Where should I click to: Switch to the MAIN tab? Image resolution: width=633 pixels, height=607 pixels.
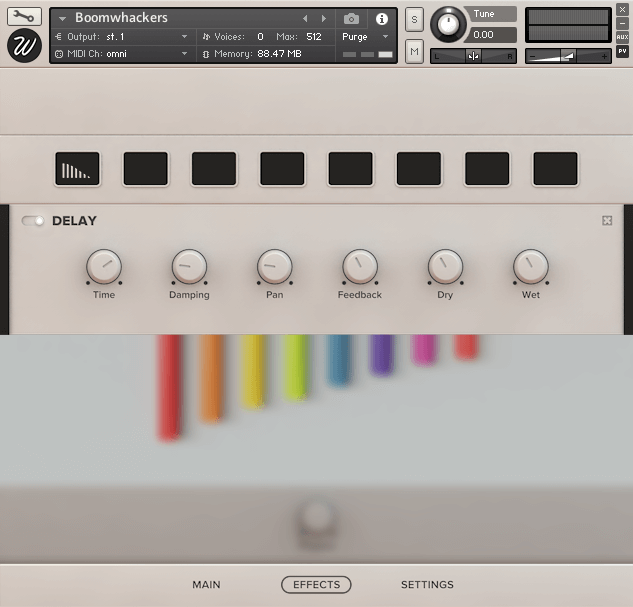206,584
